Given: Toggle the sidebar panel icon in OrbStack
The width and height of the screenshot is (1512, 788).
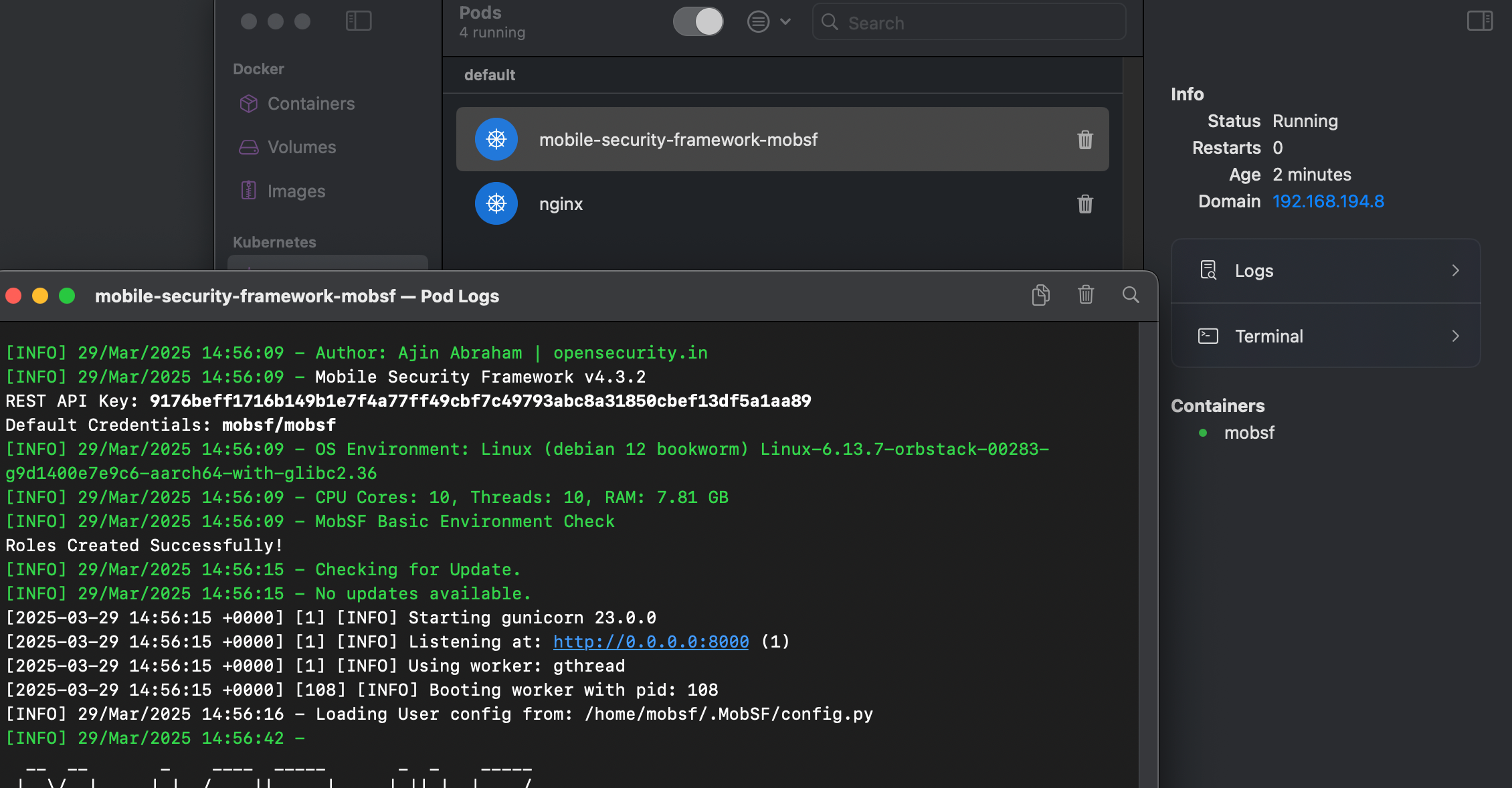Looking at the screenshot, I should tap(359, 21).
